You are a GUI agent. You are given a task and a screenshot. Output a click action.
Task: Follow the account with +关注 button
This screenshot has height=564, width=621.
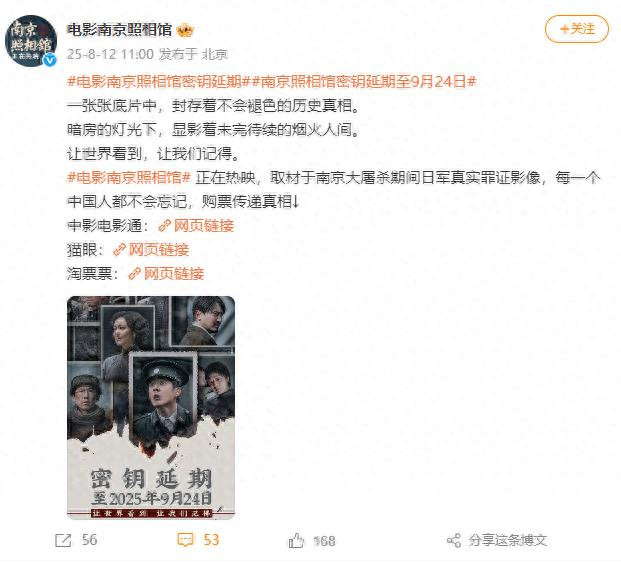tap(577, 29)
